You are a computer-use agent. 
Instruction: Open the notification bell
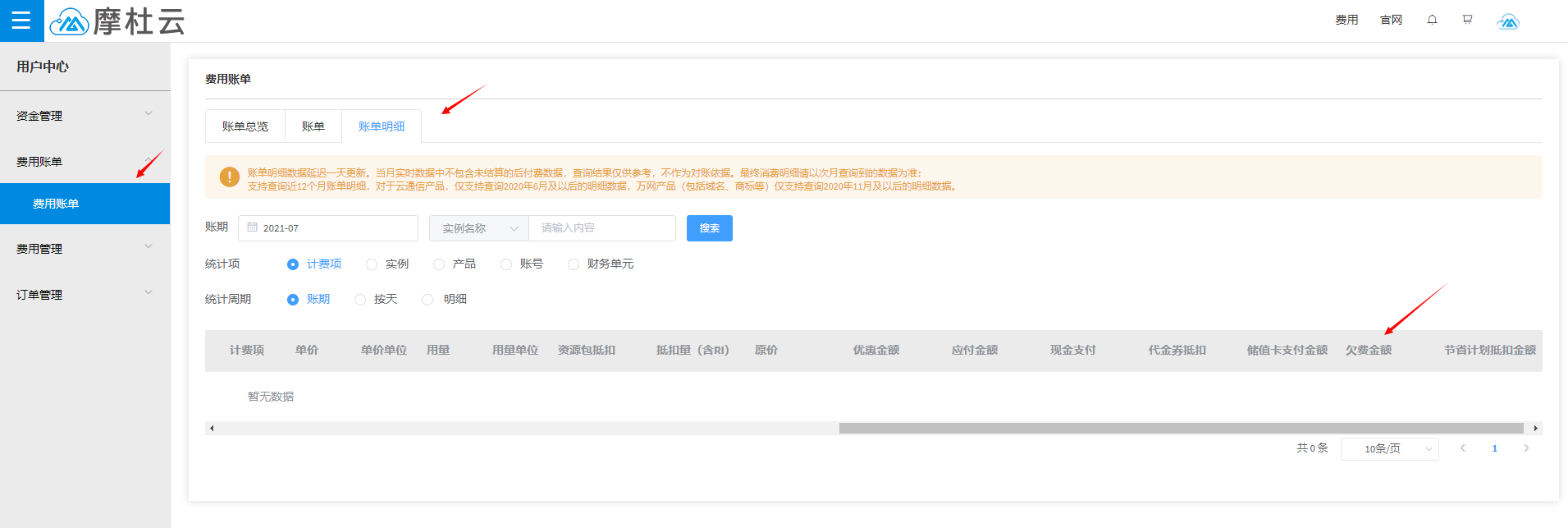[x=1432, y=20]
